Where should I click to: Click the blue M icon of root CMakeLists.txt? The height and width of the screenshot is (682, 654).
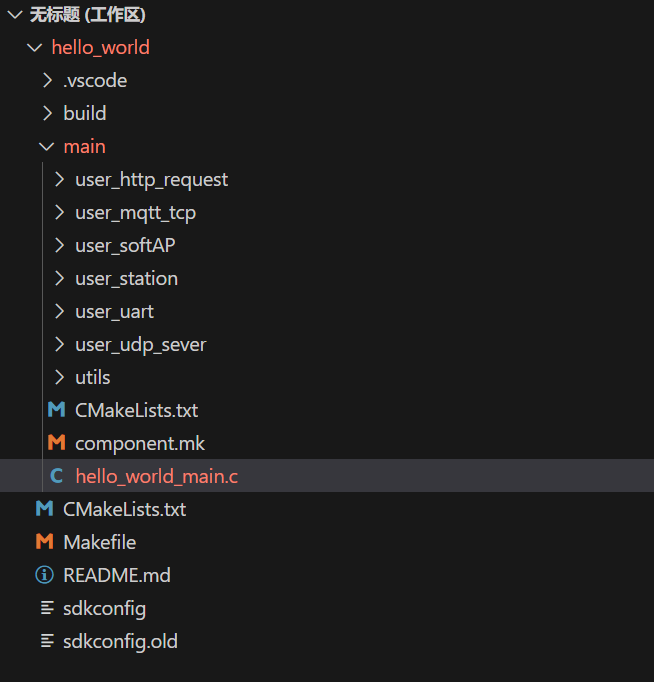[44, 509]
